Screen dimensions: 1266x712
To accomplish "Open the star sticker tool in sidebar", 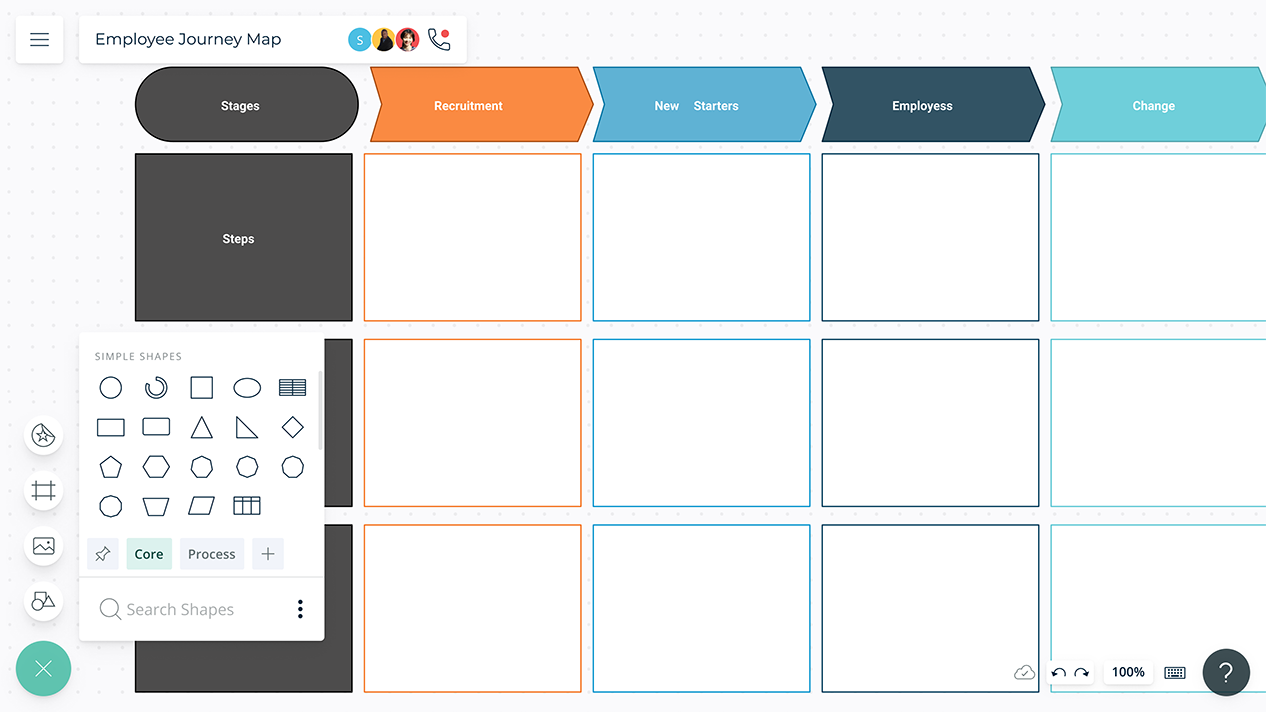I will click(x=43, y=435).
